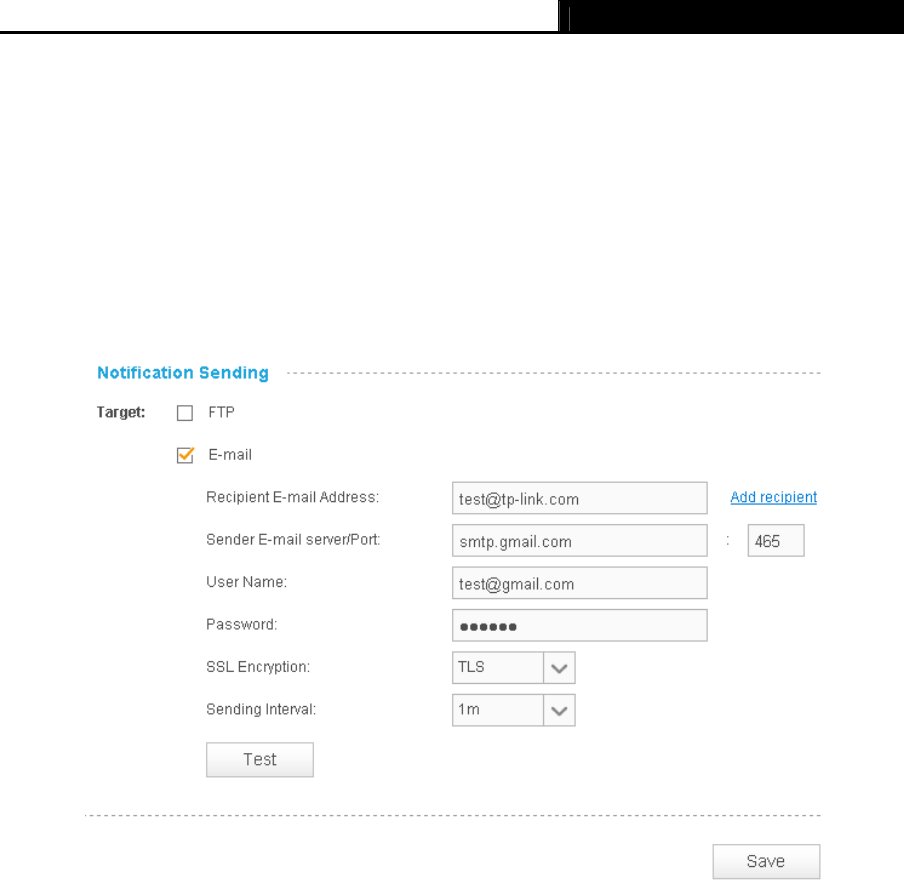Edit the Sender E-mail server field
This screenshot has width=904, height=883.
579,541
